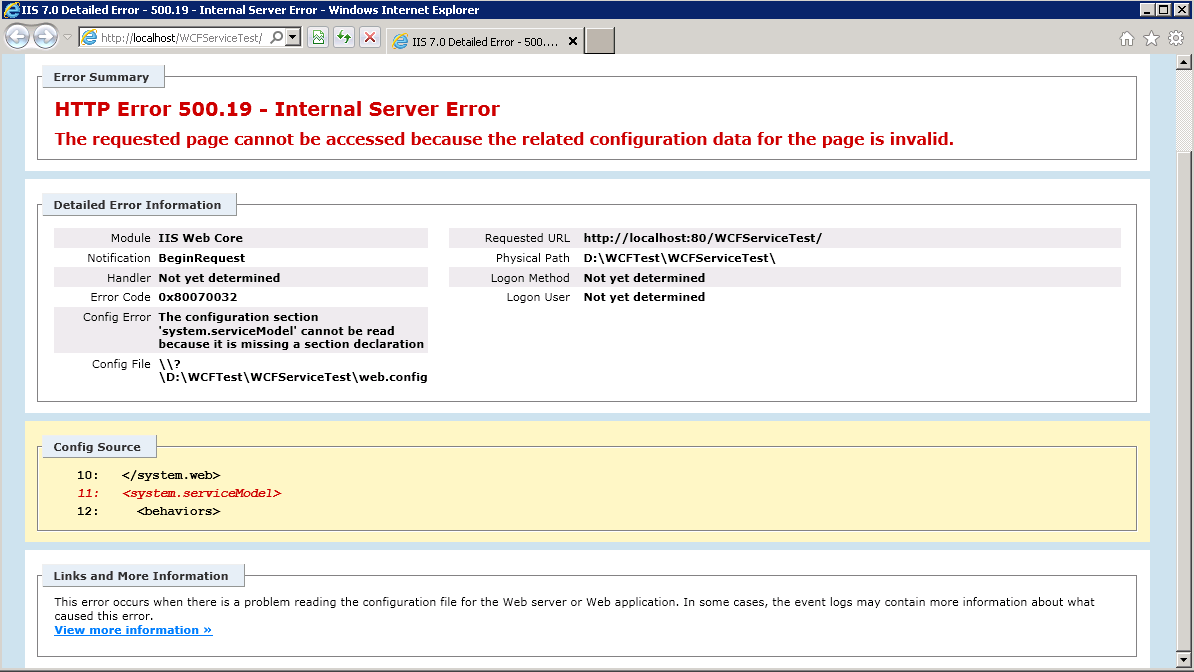The image size is (1194, 672).
Task: Click the Physical Path D:\WCFTest\WCFServiceTest\ value
Action: click(679, 258)
